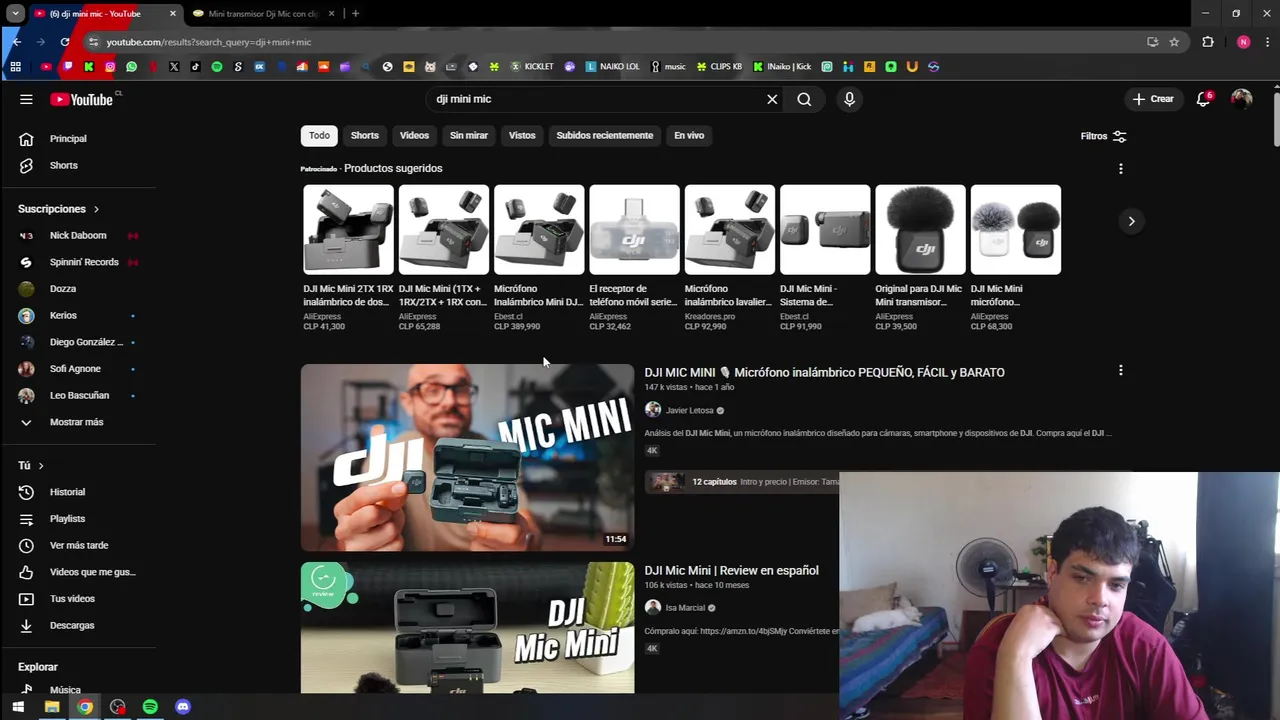Viewport: 1280px width, 720px height.
Task: Expand Mostrar más in subscriptions
Action: [x=78, y=422]
